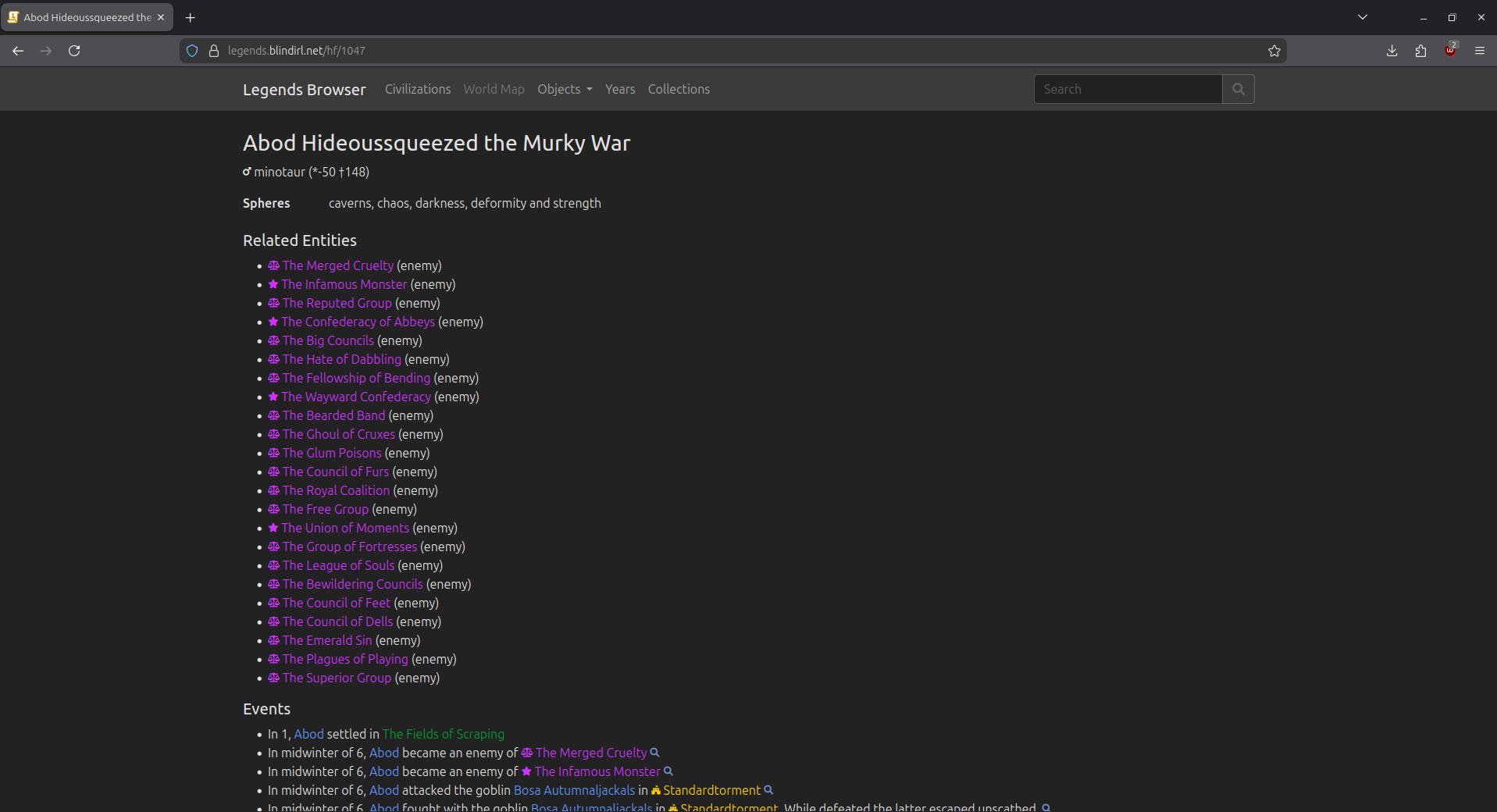The image size is (1497, 812).
Task: Open the browser hamburger menu
Action: coord(1479,51)
